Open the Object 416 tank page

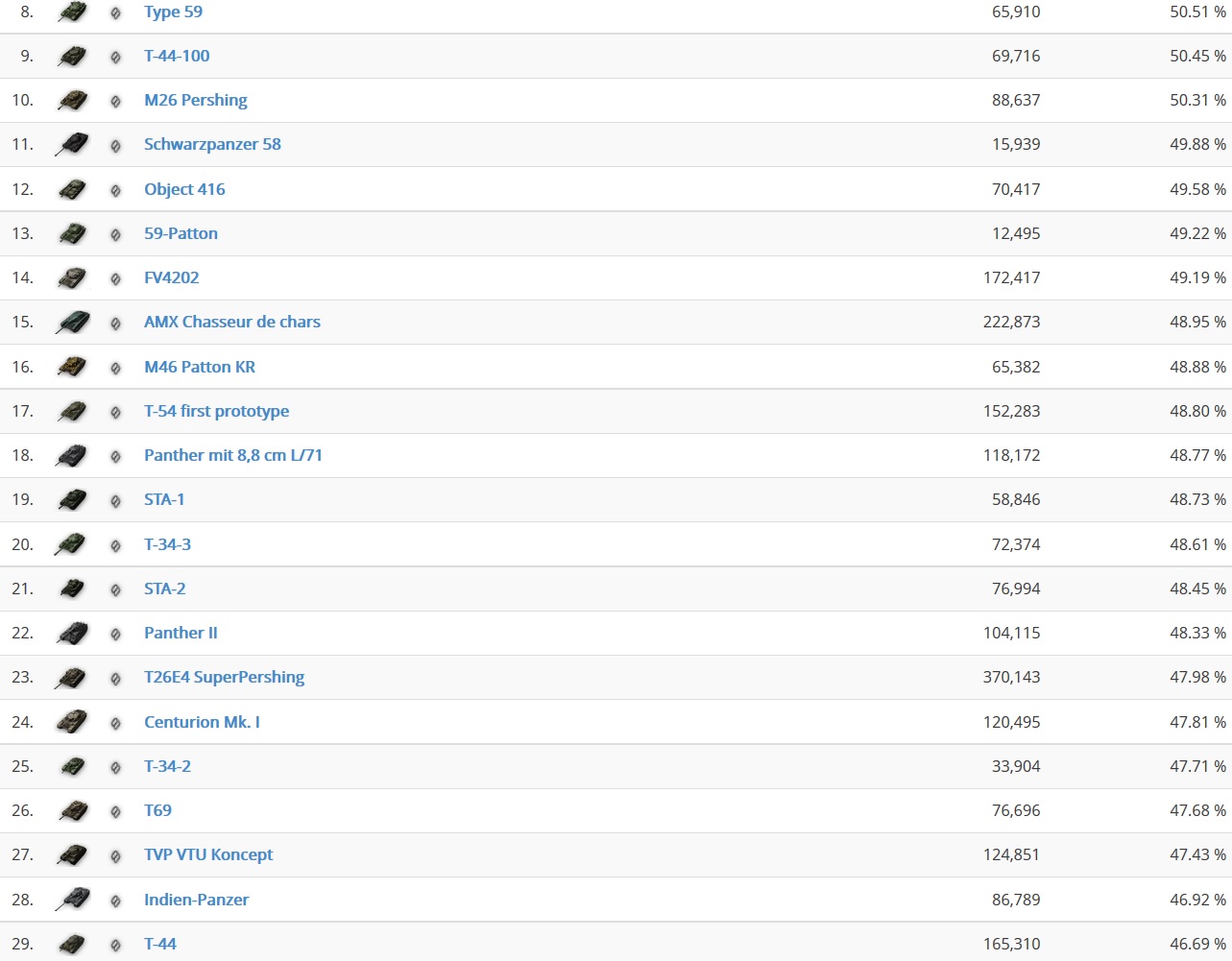click(x=184, y=189)
